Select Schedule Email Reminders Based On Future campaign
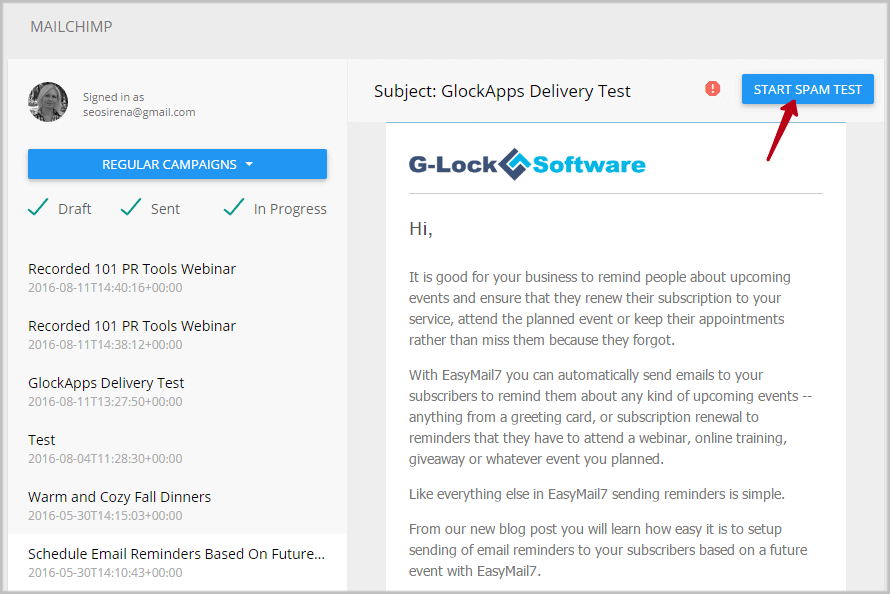Viewport: 890px width, 594px height. (x=177, y=562)
